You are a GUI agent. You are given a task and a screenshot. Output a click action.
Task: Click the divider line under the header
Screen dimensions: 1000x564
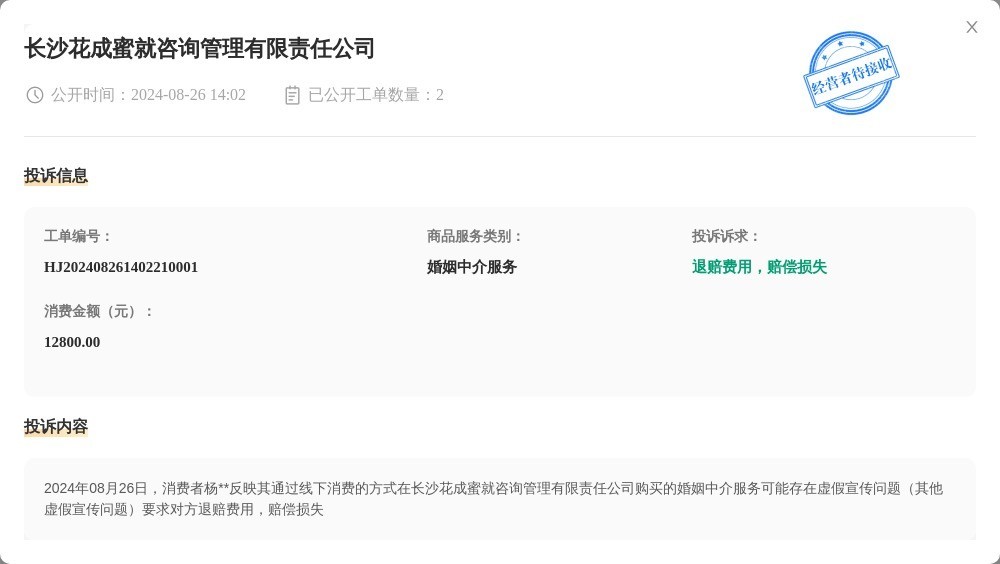click(500, 136)
